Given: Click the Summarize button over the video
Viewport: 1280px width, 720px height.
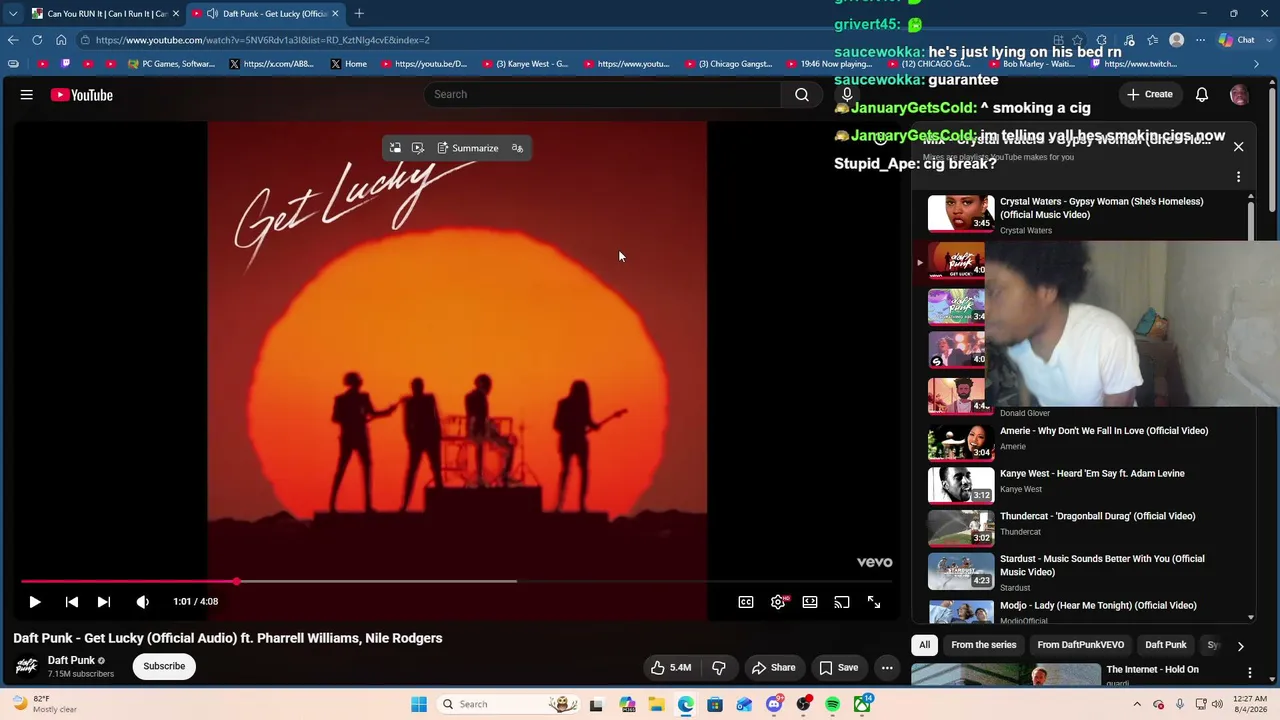Looking at the screenshot, I should pos(468,148).
